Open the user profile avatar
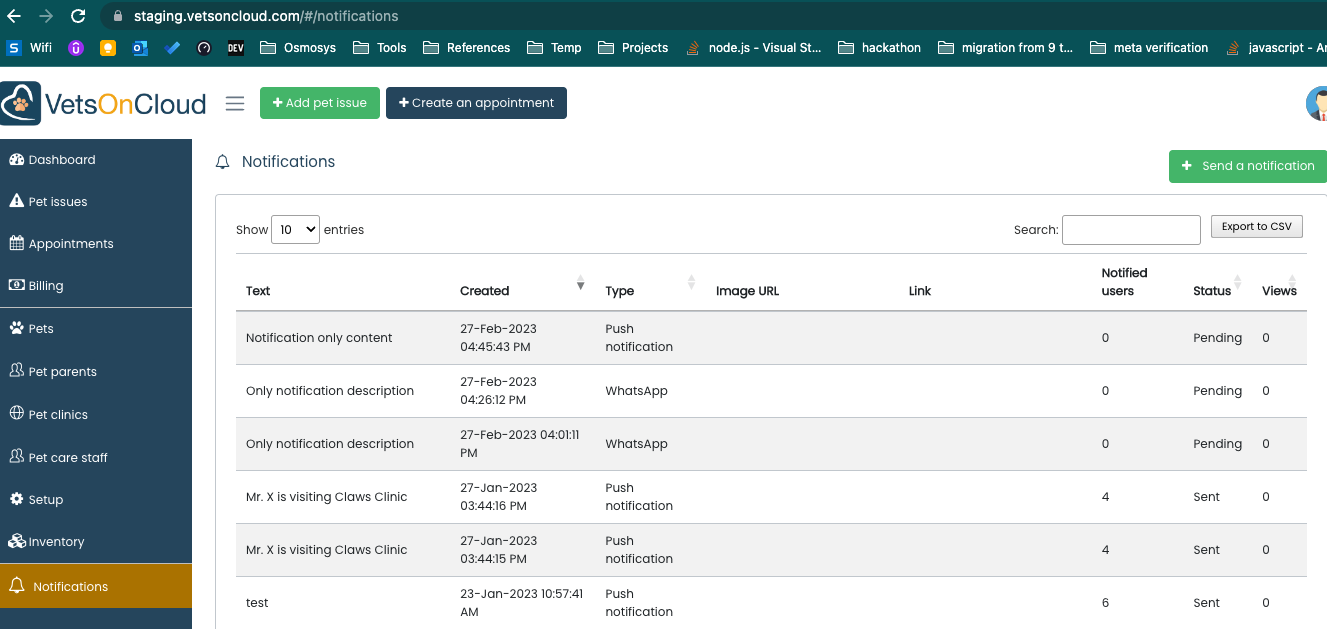Image resolution: width=1327 pixels, height=629 pixels. coord(1317,104)
